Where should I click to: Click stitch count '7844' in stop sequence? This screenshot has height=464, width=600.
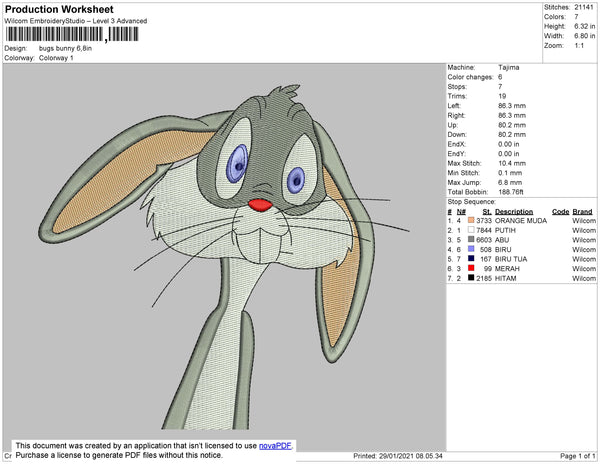click(484, 230)
